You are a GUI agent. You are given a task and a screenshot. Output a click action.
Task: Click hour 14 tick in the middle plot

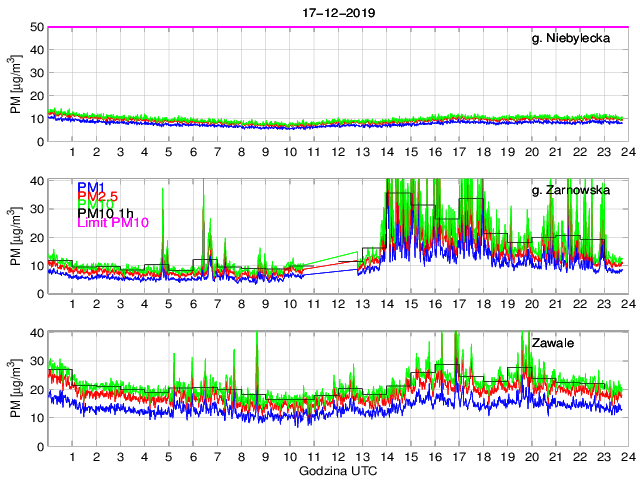387,304
